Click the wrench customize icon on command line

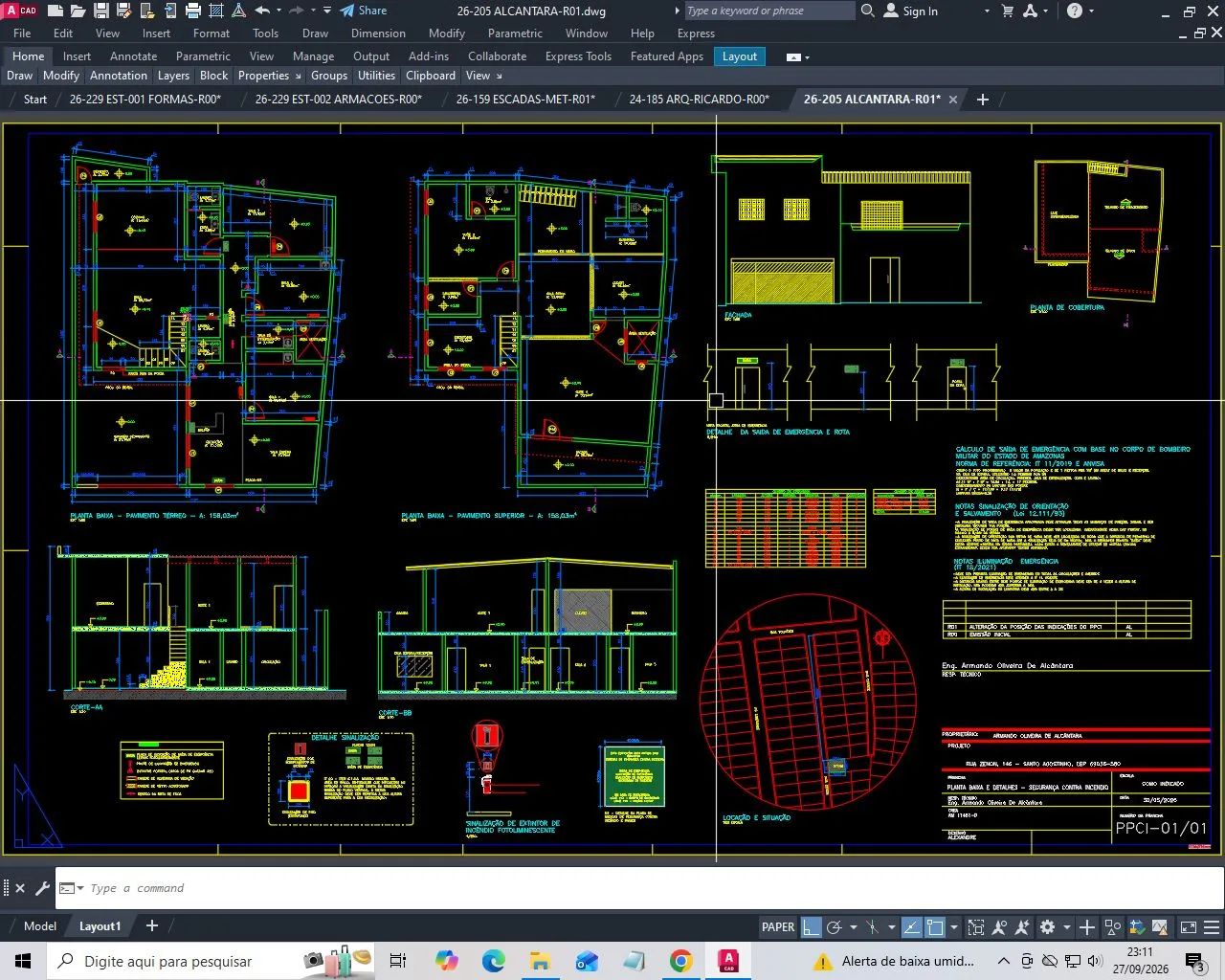point(42,888)
